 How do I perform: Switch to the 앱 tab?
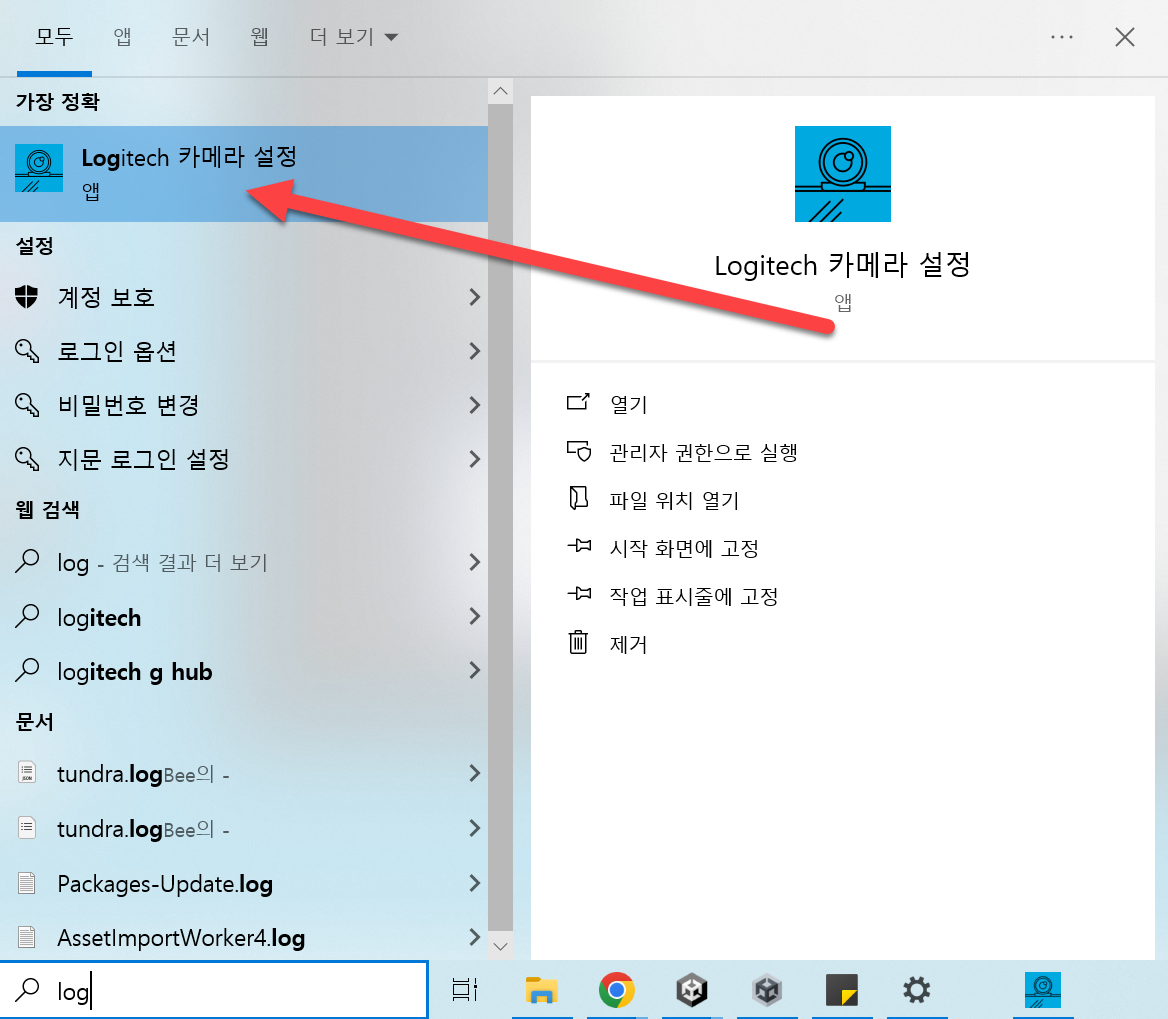point(122,36)
